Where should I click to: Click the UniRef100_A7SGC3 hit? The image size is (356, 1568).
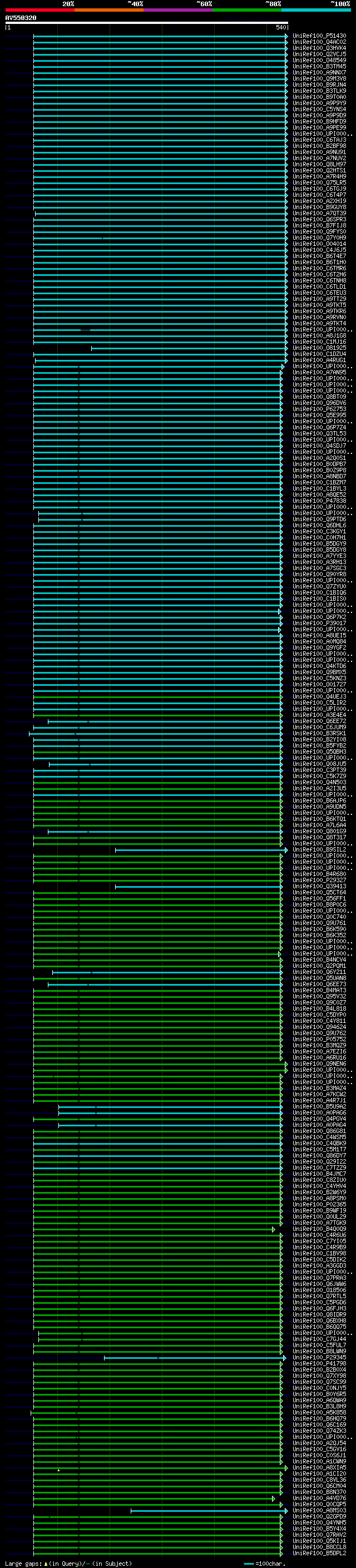(x=319, y=568)
